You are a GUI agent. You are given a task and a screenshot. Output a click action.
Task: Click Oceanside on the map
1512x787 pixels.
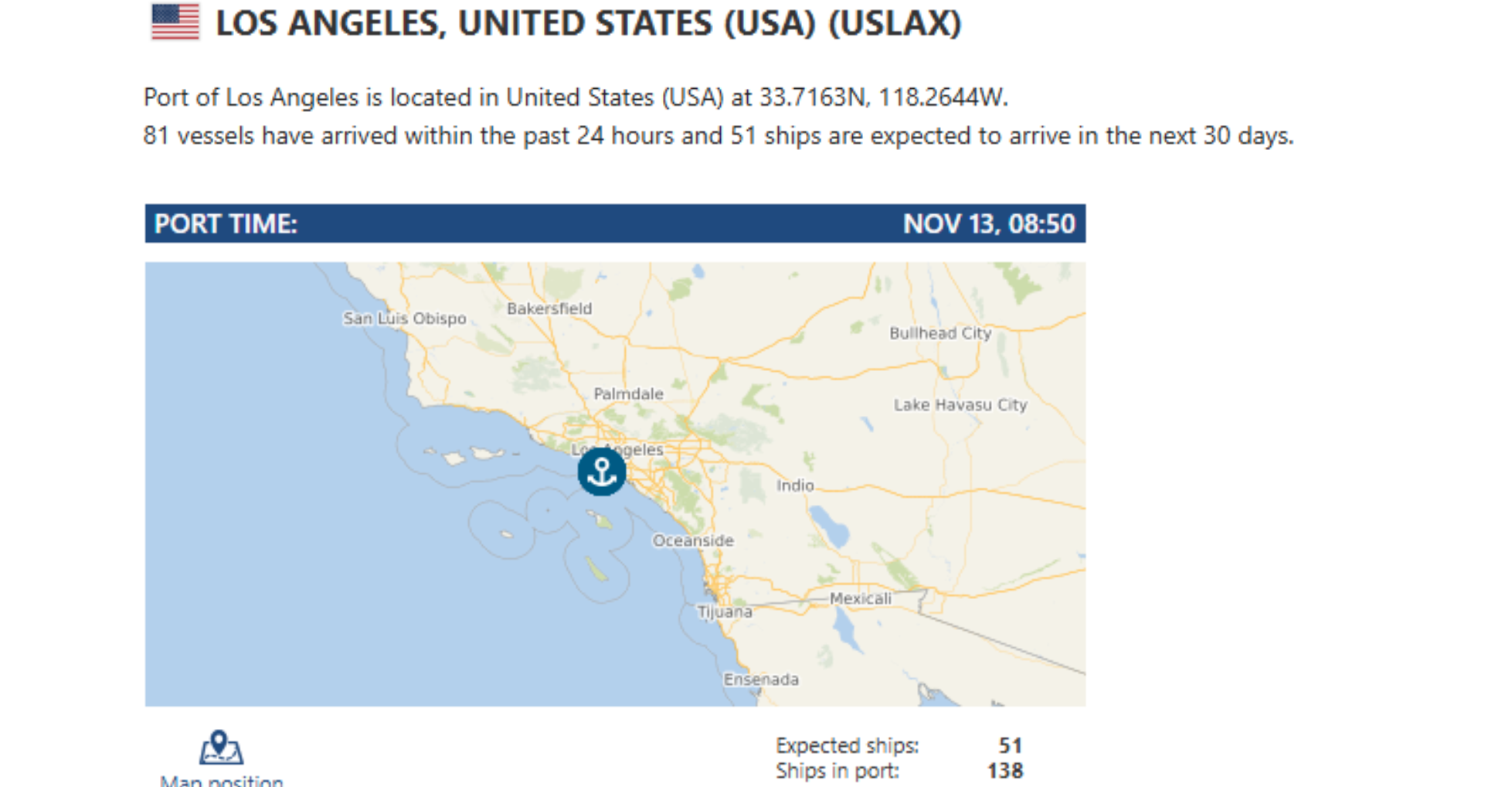tap(692, 540)
